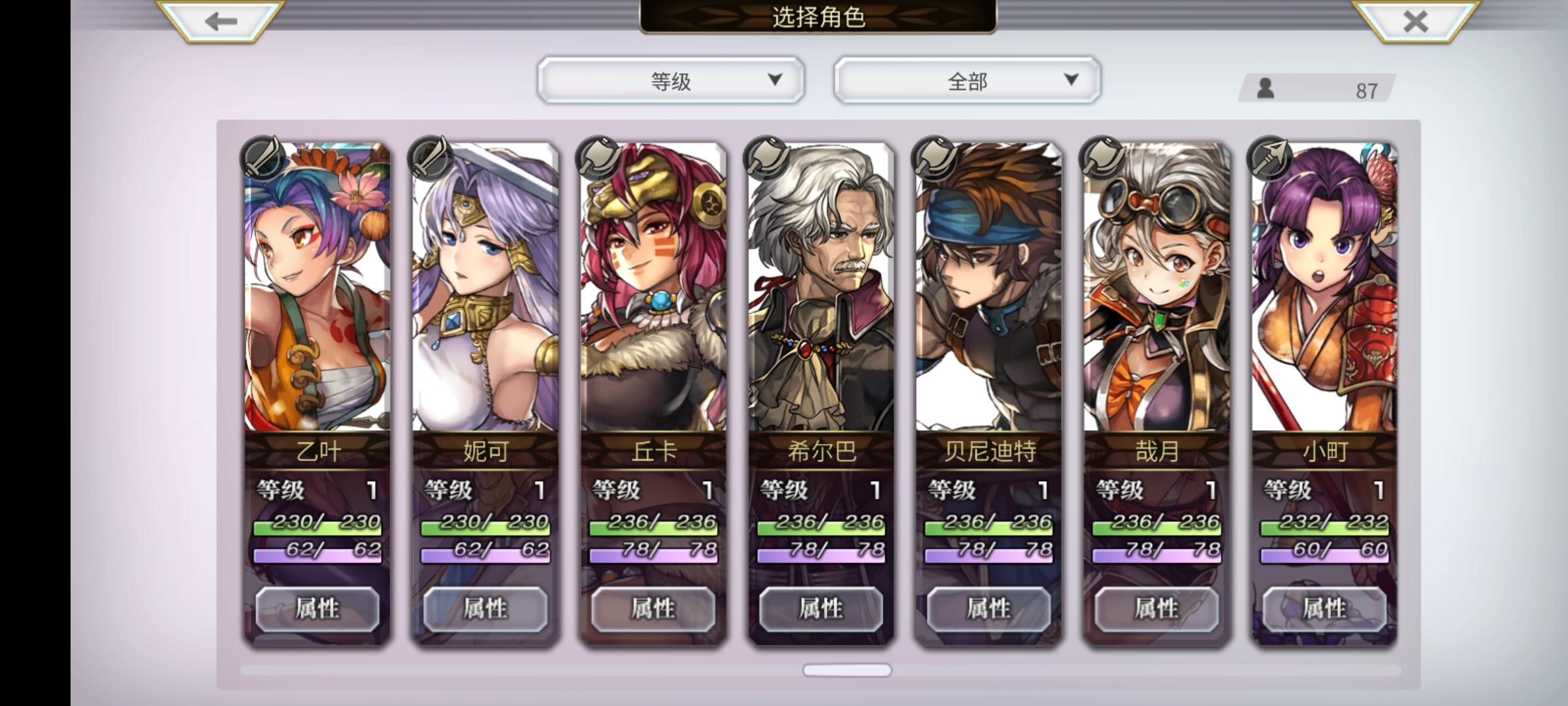Screen dimensions: 1568x706
Task: Choose the 贝尼迪特 character portrait
Action: click(x=988, y=288)
